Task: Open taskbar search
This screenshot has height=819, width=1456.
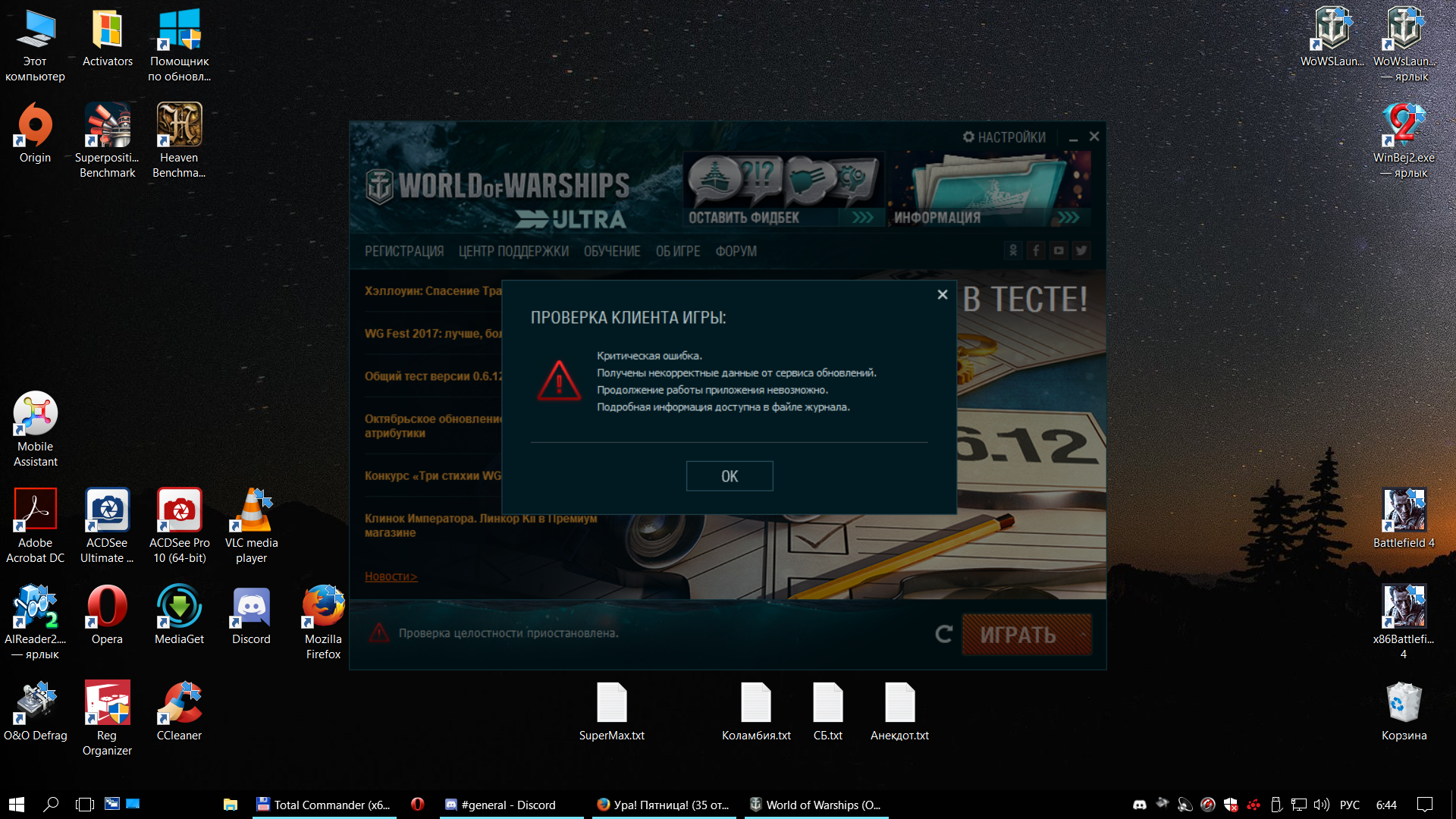Action: (x=51, y=805)
